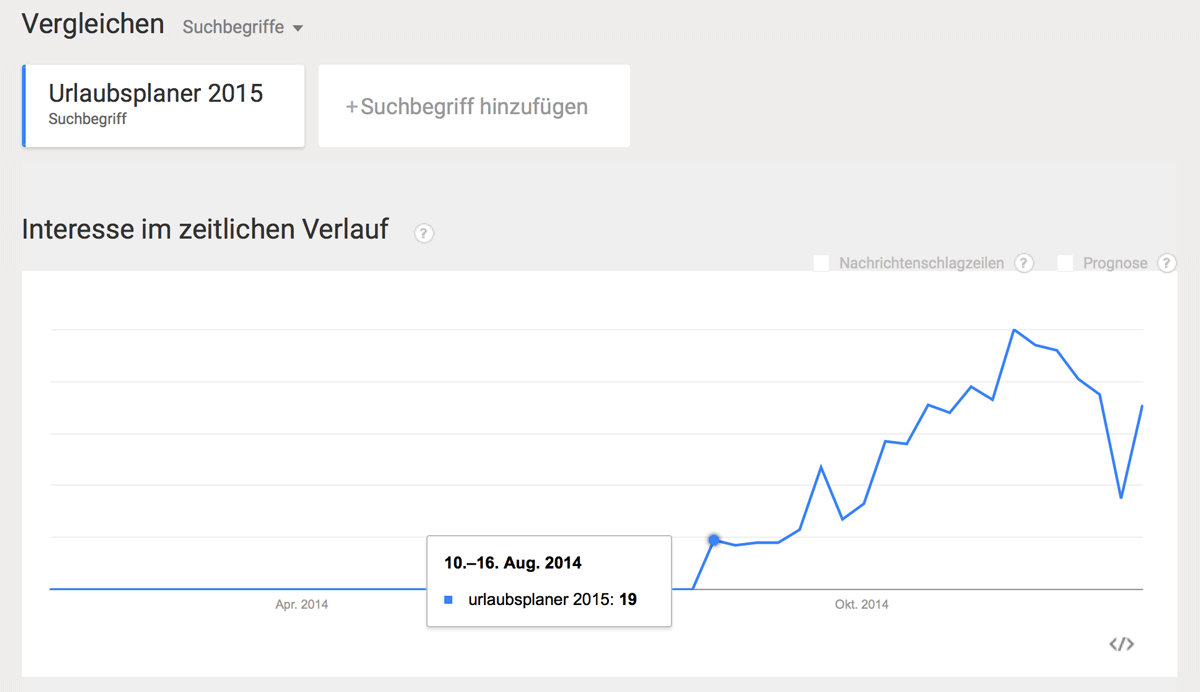Click the Vergleichen heading
Image resolution: width=1200 pixels, height=692 pixels.
[93, 25]
